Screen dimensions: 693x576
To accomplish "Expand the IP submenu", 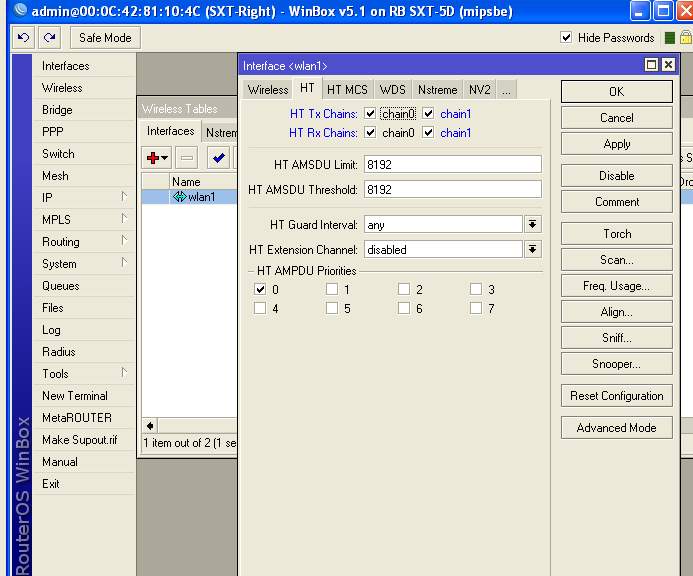I will [x=124, y=197].
